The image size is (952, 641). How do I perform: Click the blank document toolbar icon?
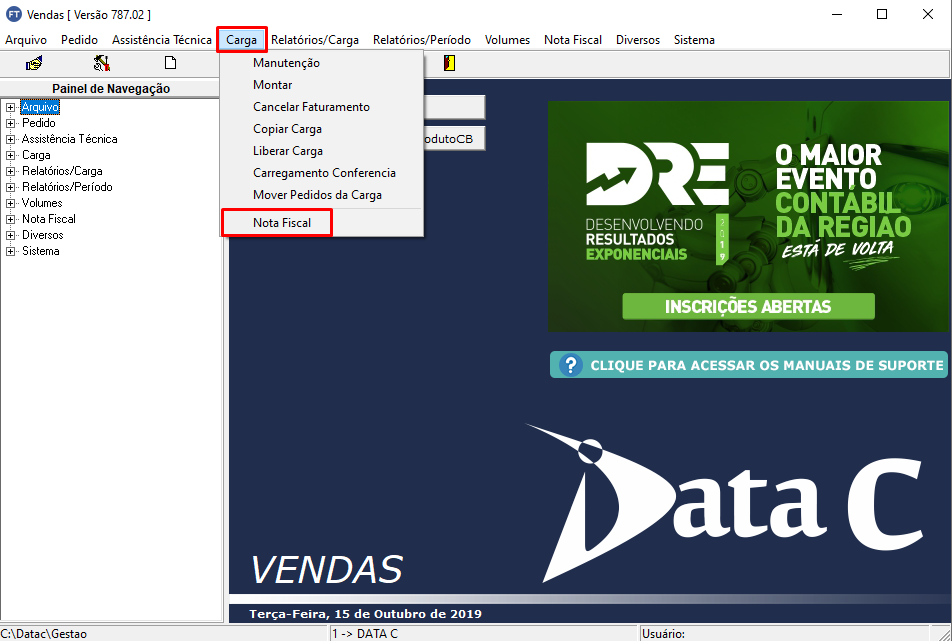(x=171, y=63)
